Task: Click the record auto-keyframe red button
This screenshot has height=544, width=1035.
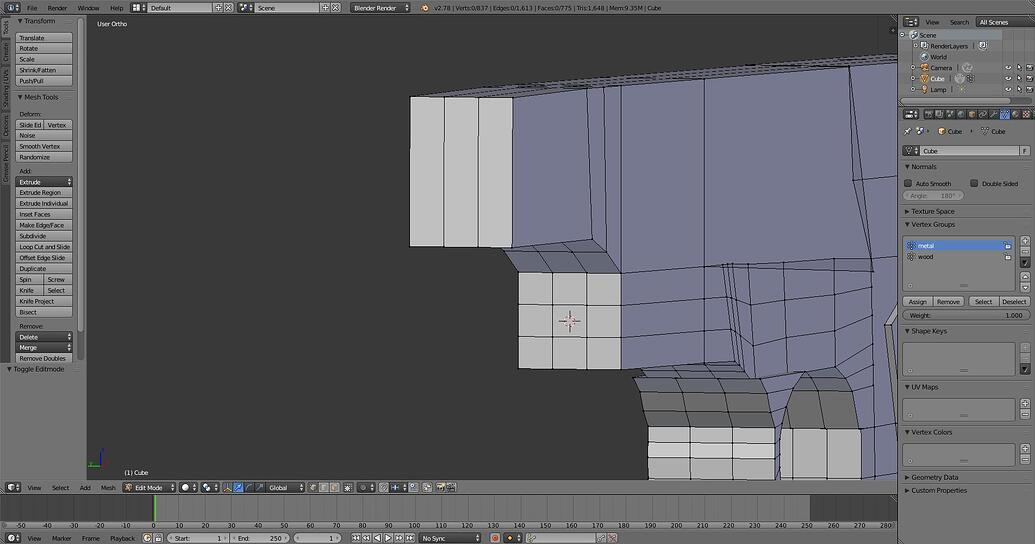Action: click(x=495, y=538)
